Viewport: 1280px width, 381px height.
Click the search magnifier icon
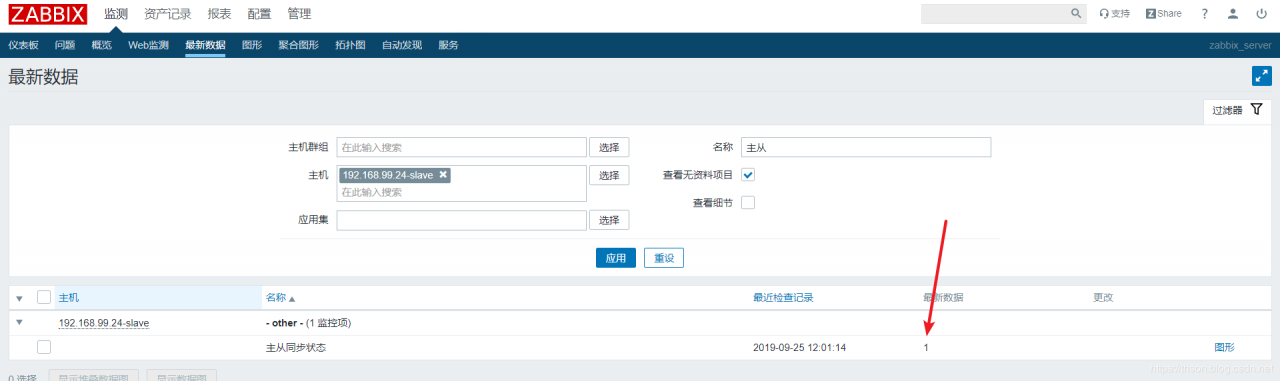pyautogui.click(x=1076, y=14)
